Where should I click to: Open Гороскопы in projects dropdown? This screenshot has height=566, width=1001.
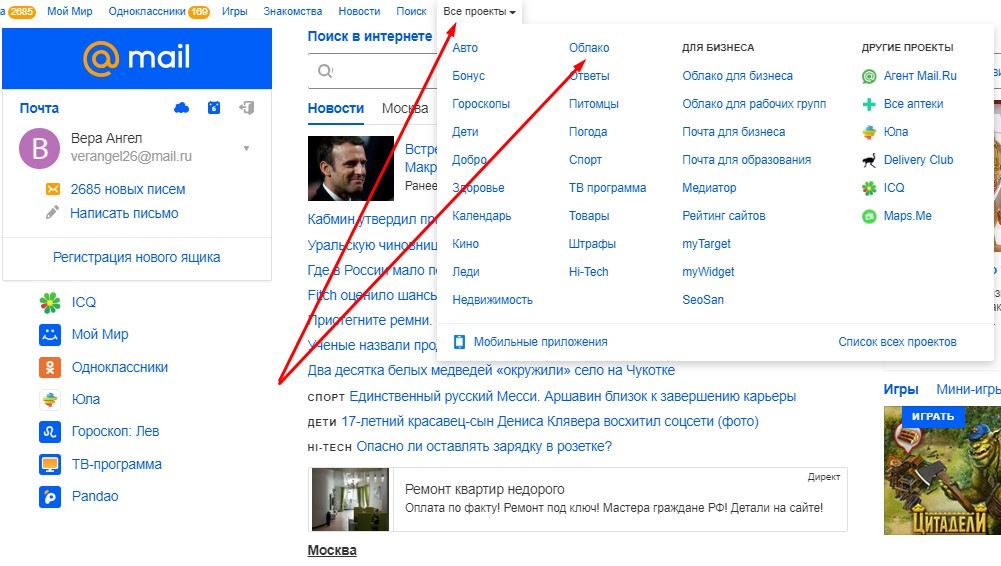point(481,104)
